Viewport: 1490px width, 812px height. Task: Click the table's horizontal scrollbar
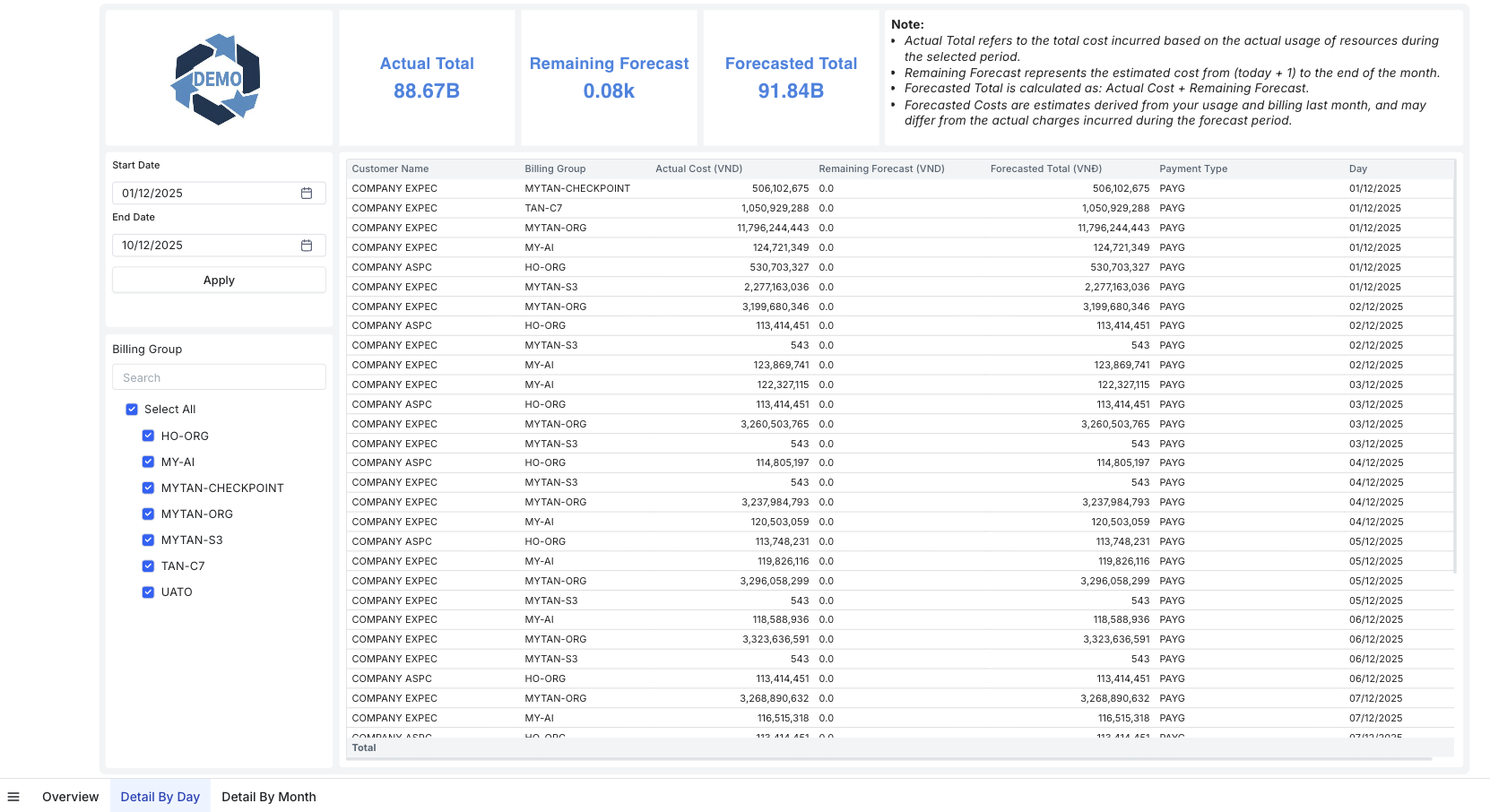(888, 759)
